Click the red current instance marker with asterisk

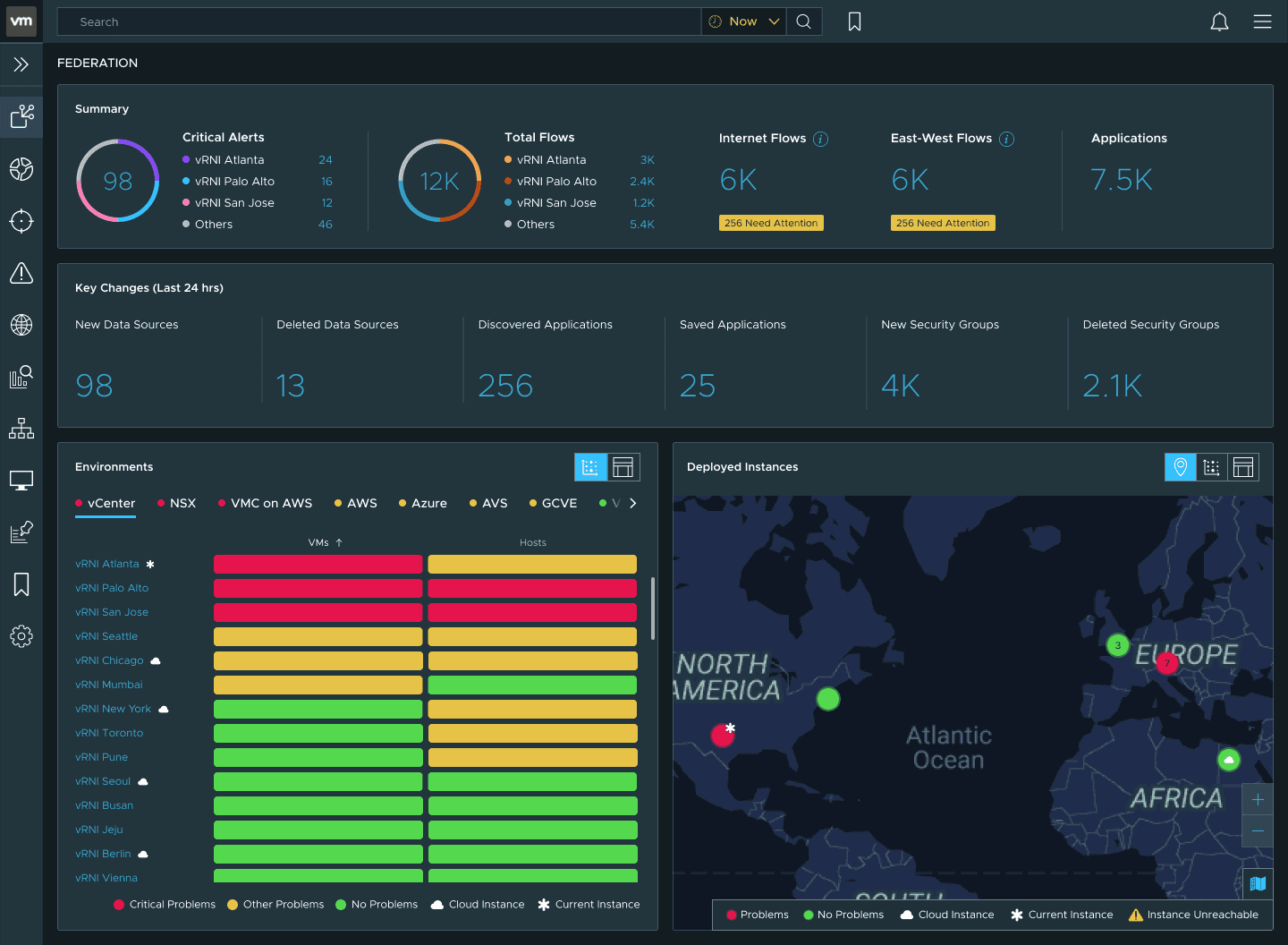(x=724, y=735)
